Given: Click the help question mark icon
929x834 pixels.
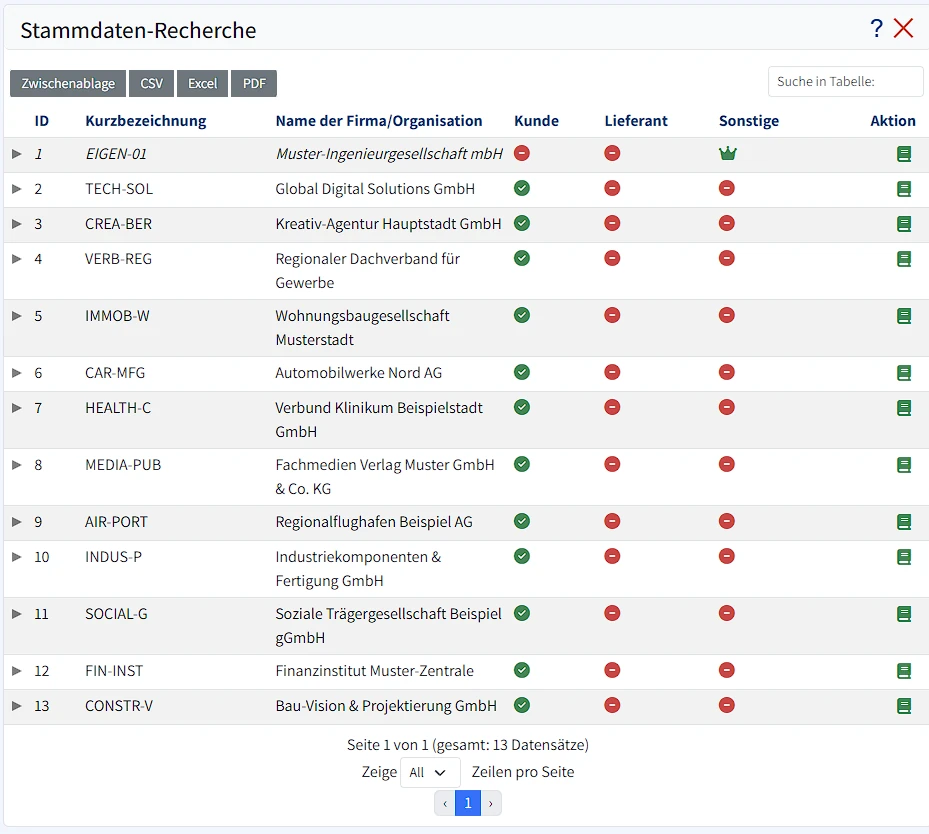Looking at the screenshot, I should pyautogui.click(x=877, y=28).
